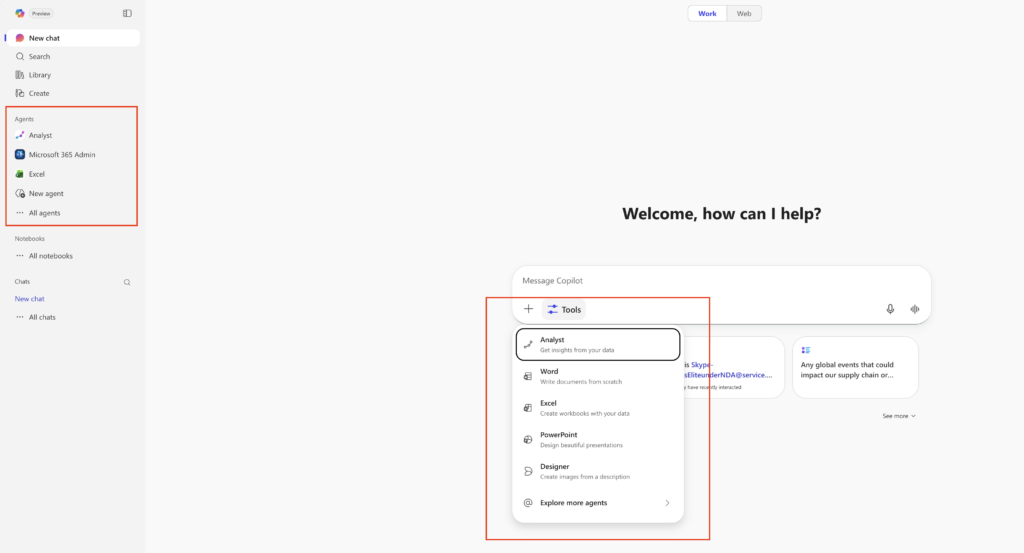Open the global events supply chain prompt card
Image resolution: width=1024 pixels, height=553 pixels.
855,367
